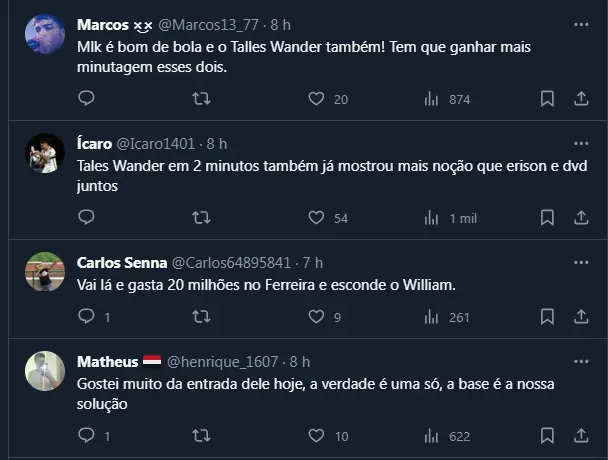Reply to Matheus's tweet

click(x=86, y=436)
